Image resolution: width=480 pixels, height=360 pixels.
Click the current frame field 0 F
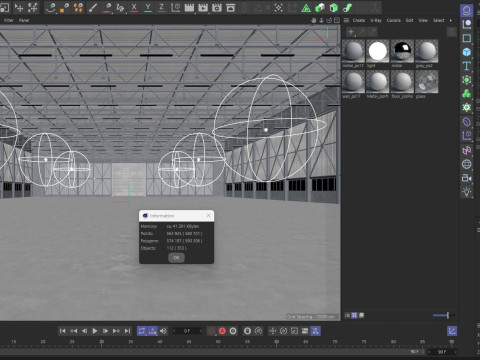pyautogui.click(x=187, y=331)
